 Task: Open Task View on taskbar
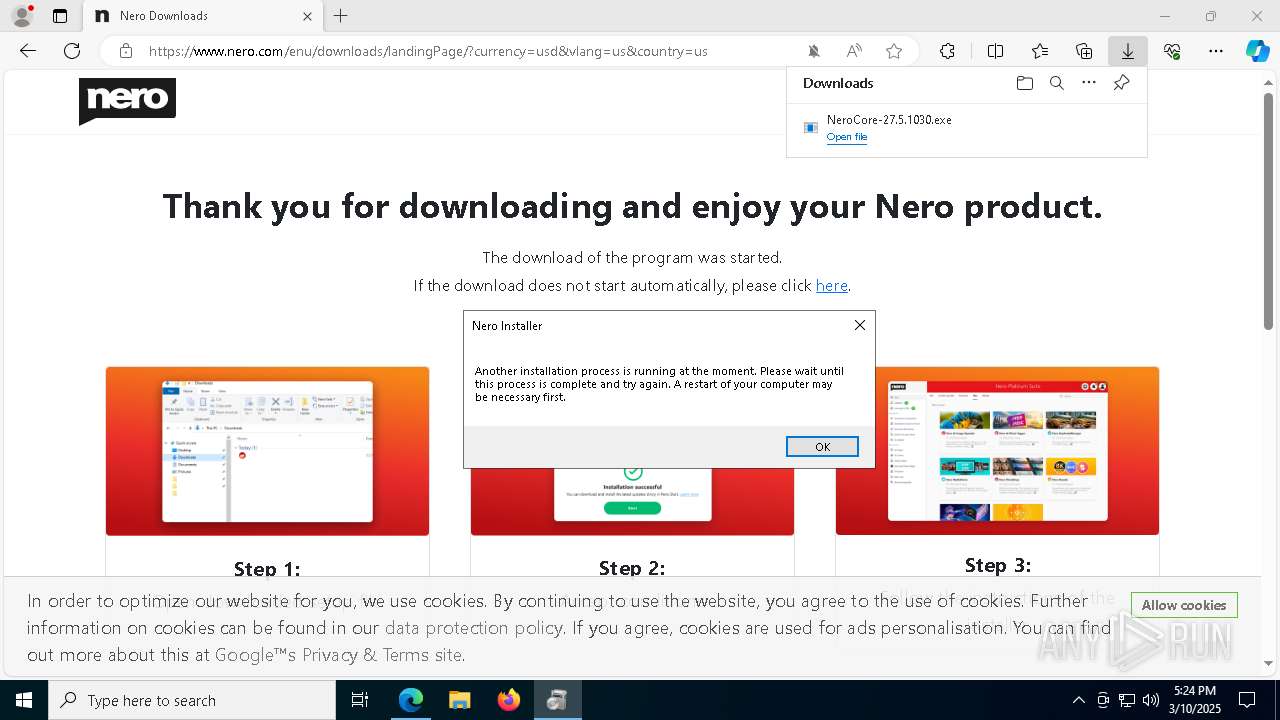pos(360,700)
